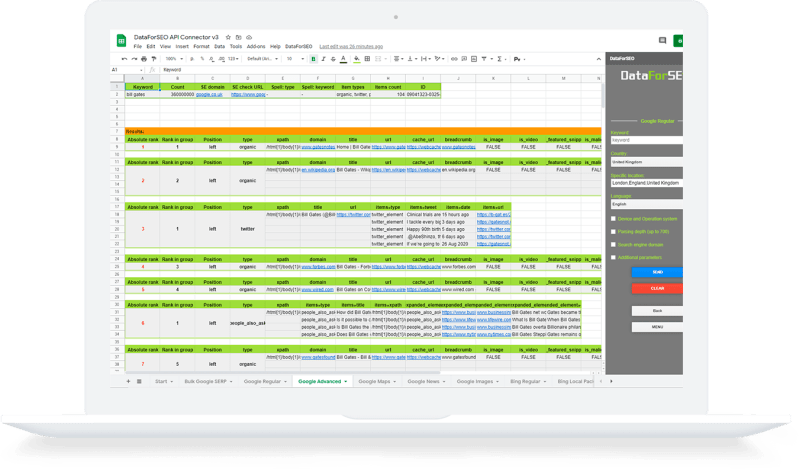The width and height of the screenshot is (799, 469).
Task: Switch to the Google Regular sheet tab
Action: coord(265,381)
